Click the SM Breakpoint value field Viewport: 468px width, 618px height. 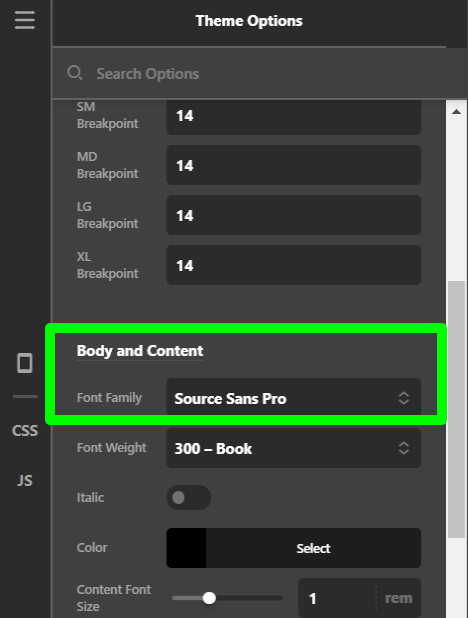[294, 116]
